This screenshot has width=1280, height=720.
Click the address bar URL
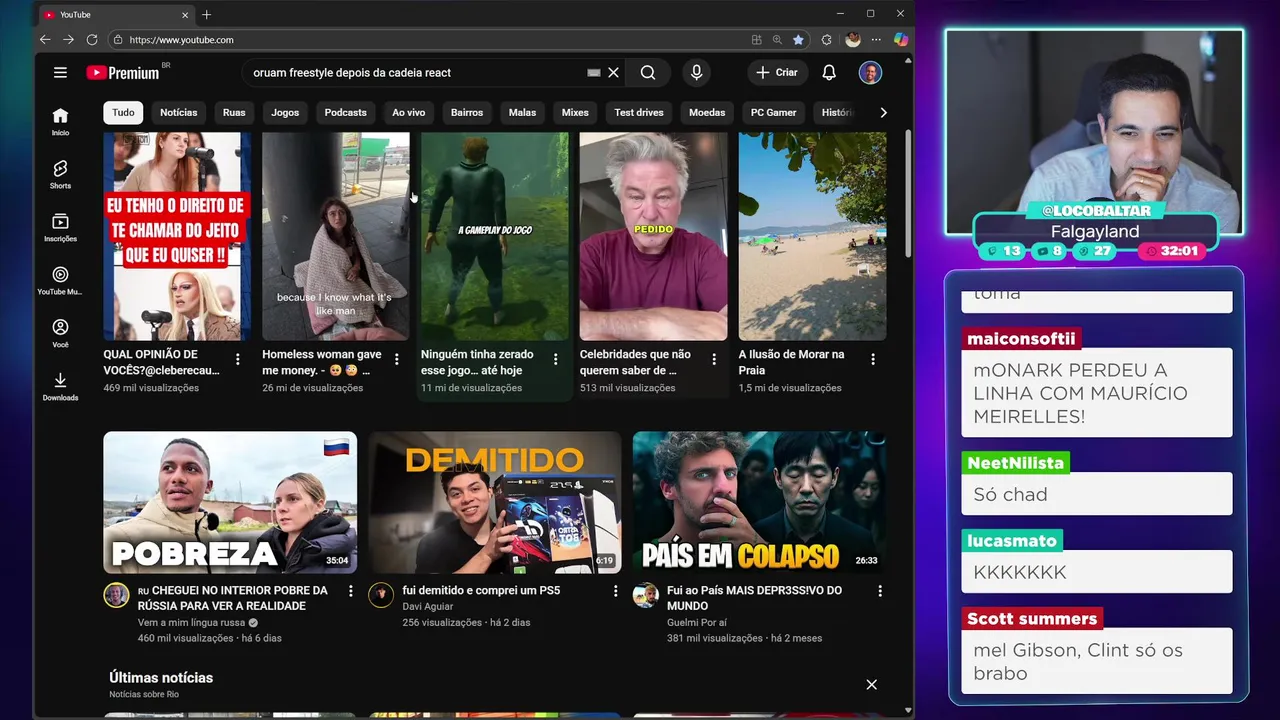click(181, 40)
